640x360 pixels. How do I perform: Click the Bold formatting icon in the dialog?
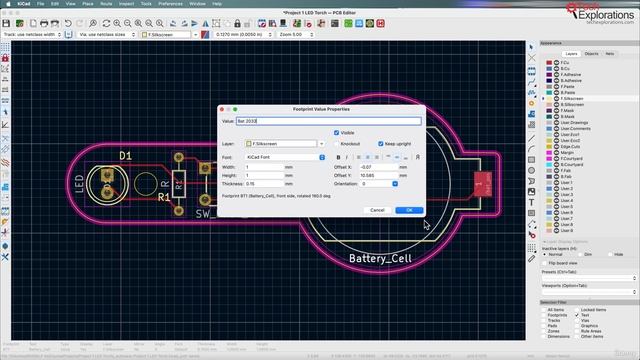338,157
